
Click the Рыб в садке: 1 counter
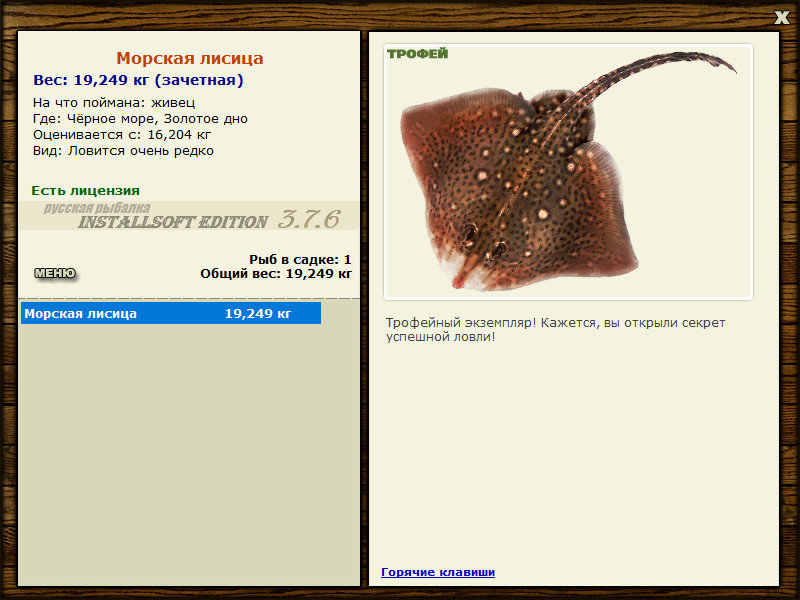tap(300, 259)
